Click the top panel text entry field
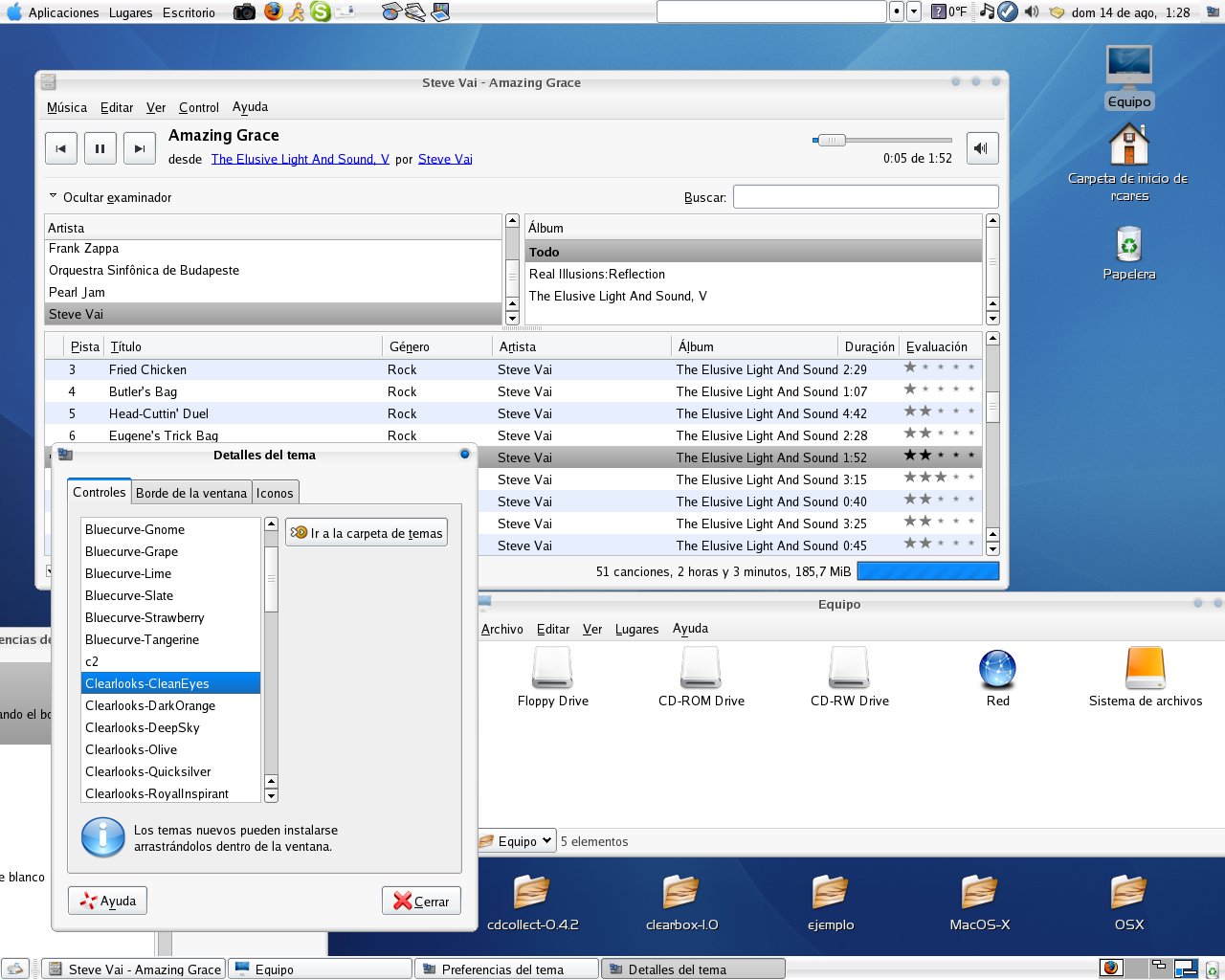 point(771,11)
